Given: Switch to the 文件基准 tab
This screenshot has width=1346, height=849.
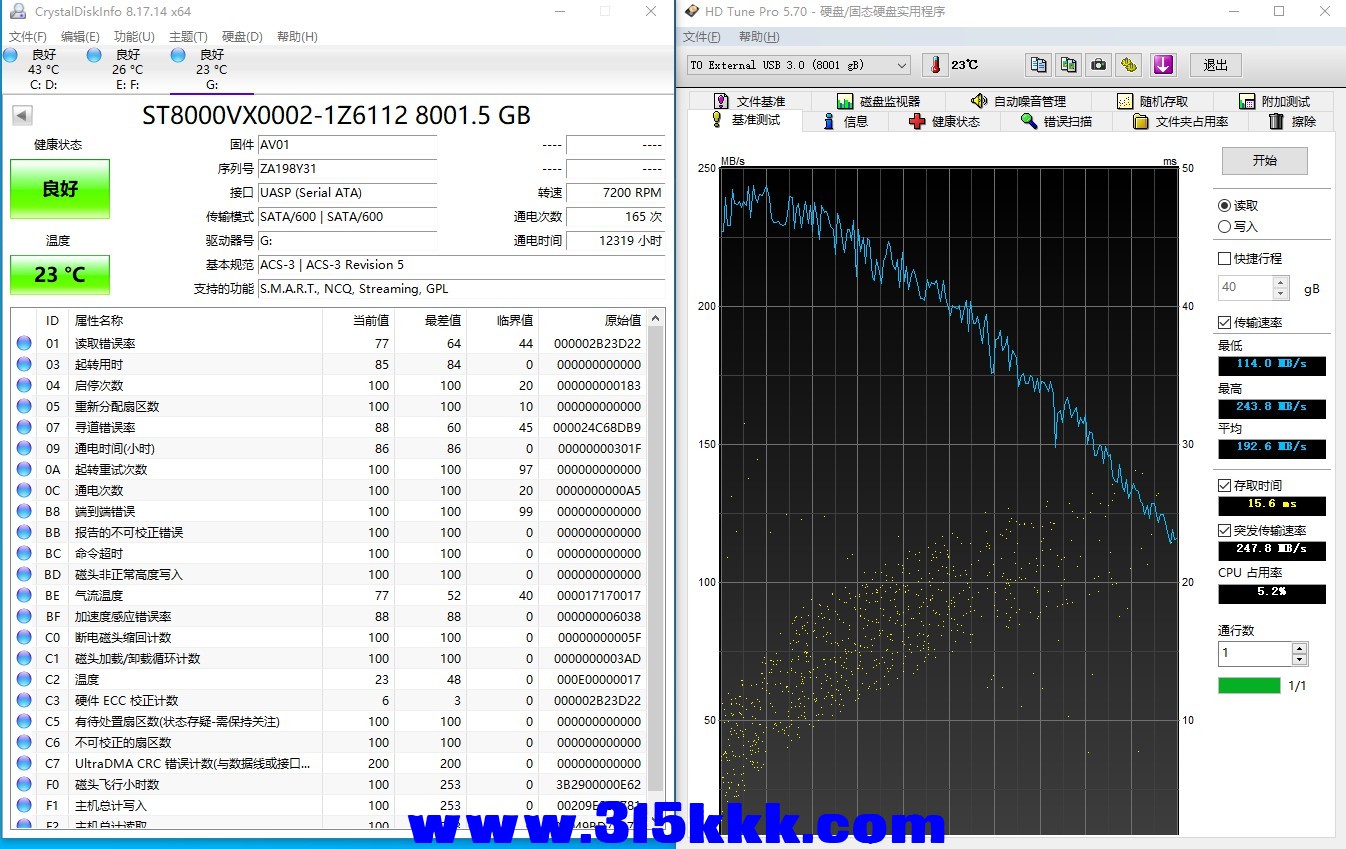Looking at the screenshot, I should [750, 101].
